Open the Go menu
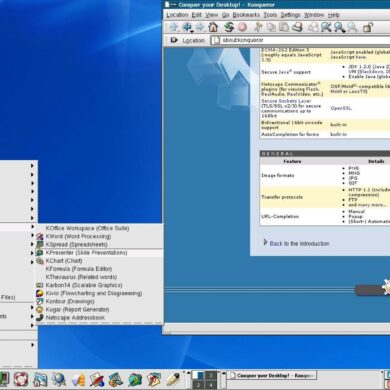 tap(226, 15)
